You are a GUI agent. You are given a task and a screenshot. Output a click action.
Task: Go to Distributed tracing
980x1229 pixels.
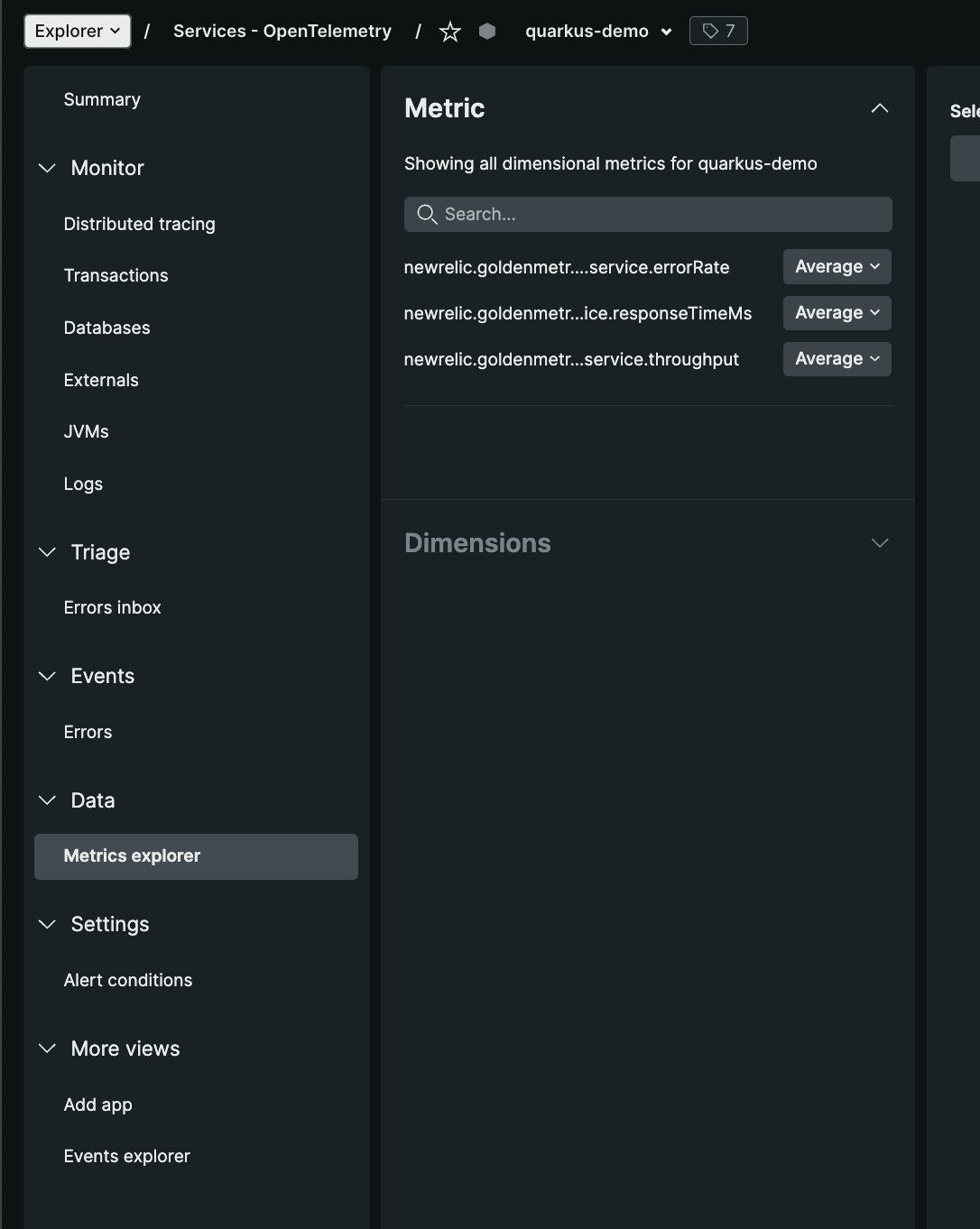tap(140, 224)
